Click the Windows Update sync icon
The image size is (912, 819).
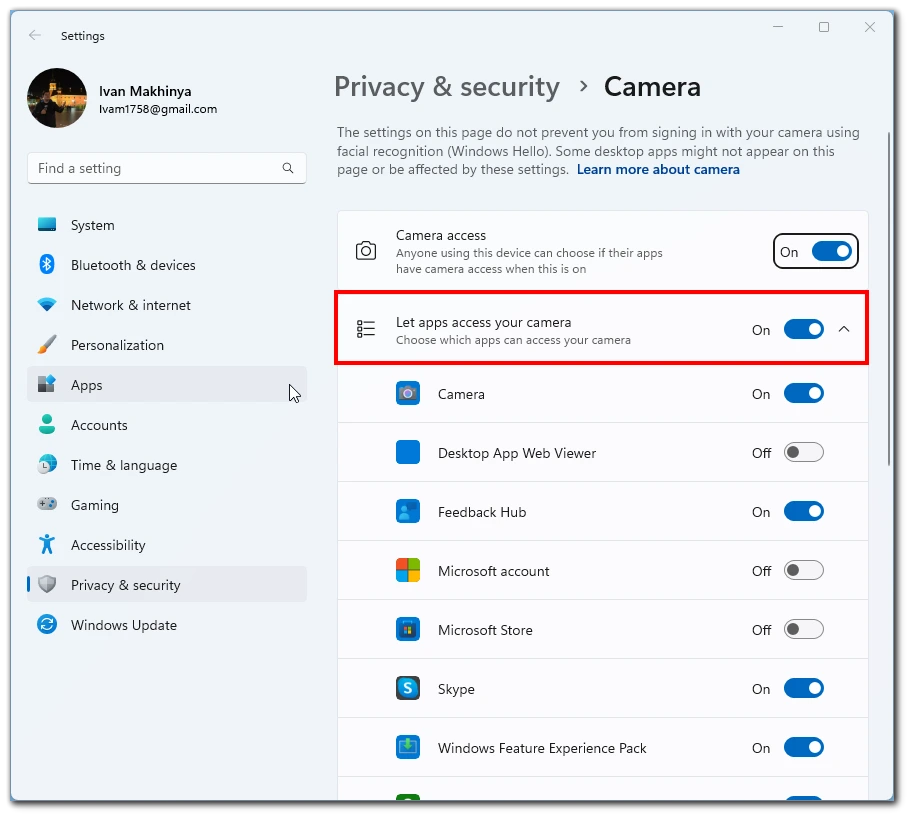coord(47,625)
